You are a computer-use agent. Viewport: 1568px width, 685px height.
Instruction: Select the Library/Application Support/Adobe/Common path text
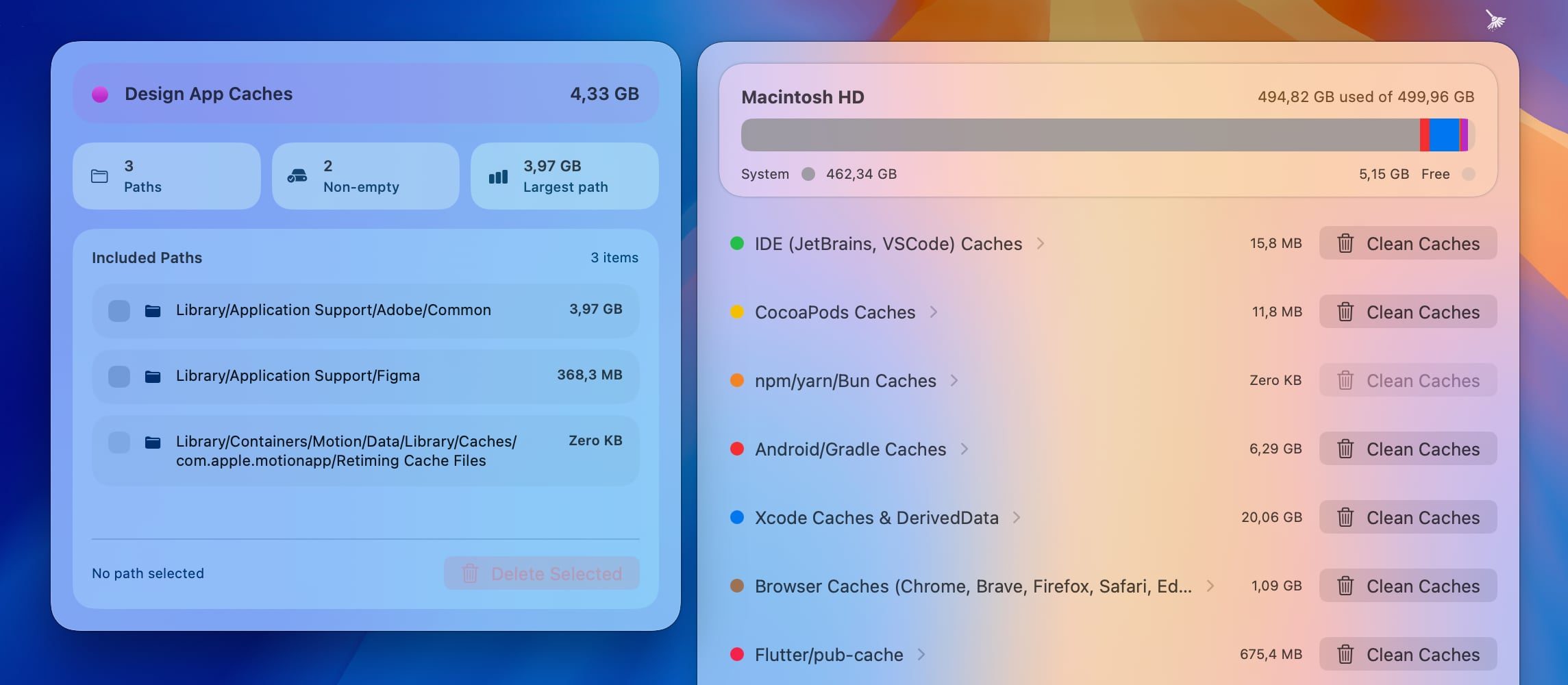334,310
